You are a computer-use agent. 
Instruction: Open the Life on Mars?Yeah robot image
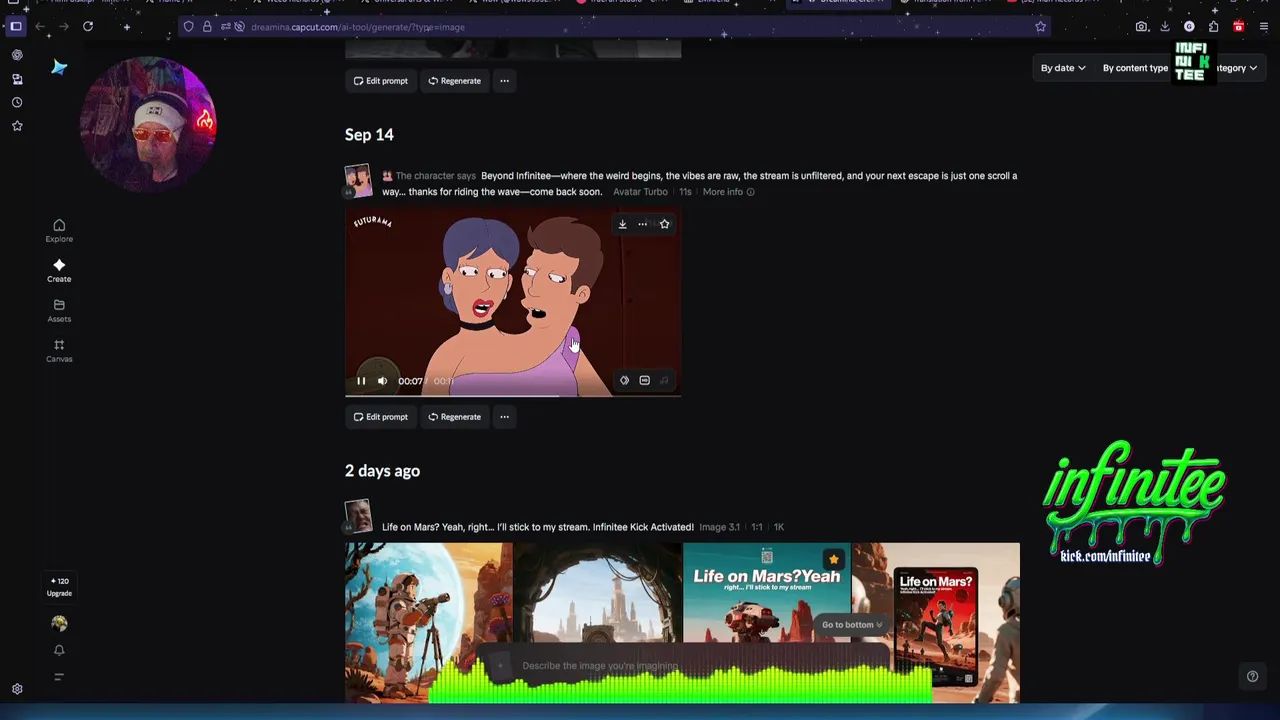(767, 622)
